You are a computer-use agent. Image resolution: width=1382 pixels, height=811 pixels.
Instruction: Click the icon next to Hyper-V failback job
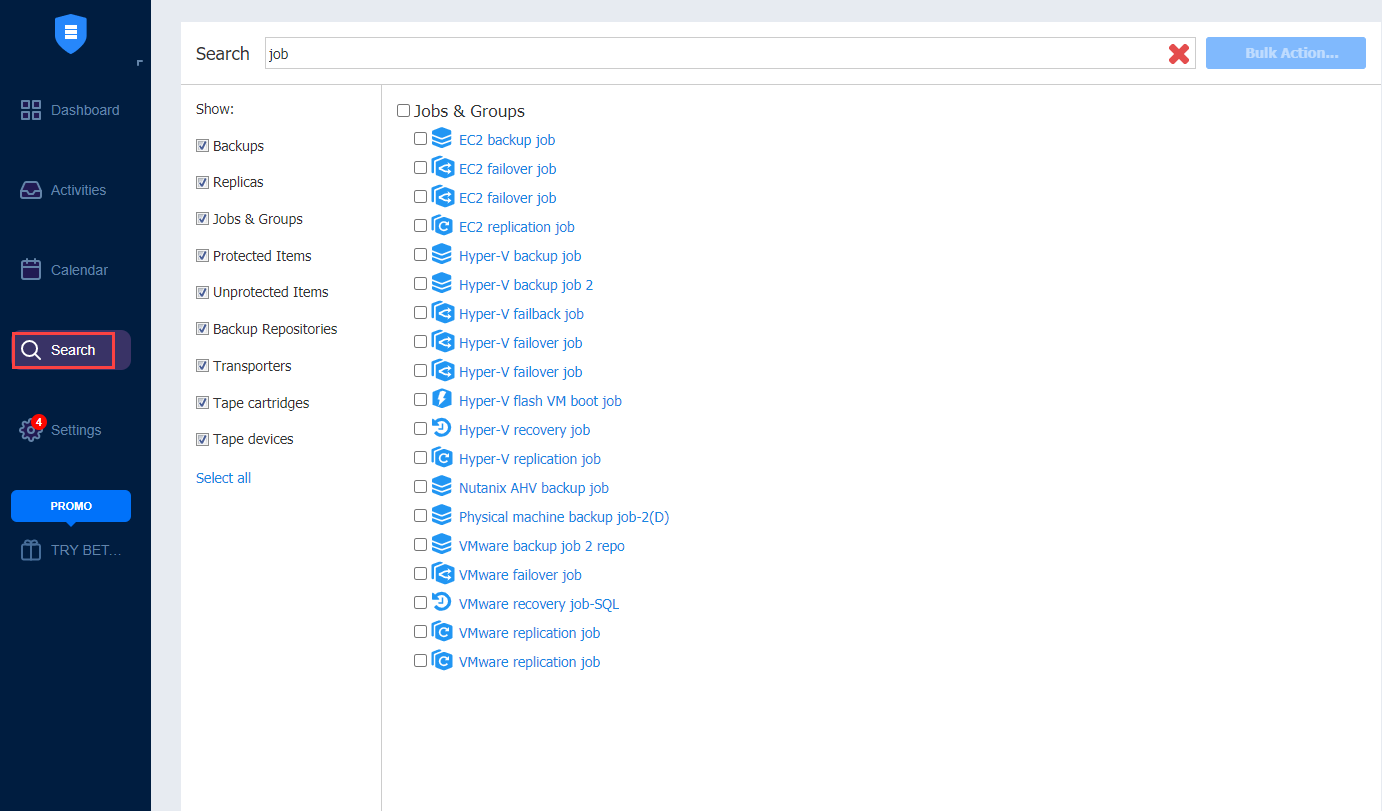(442, 313)
